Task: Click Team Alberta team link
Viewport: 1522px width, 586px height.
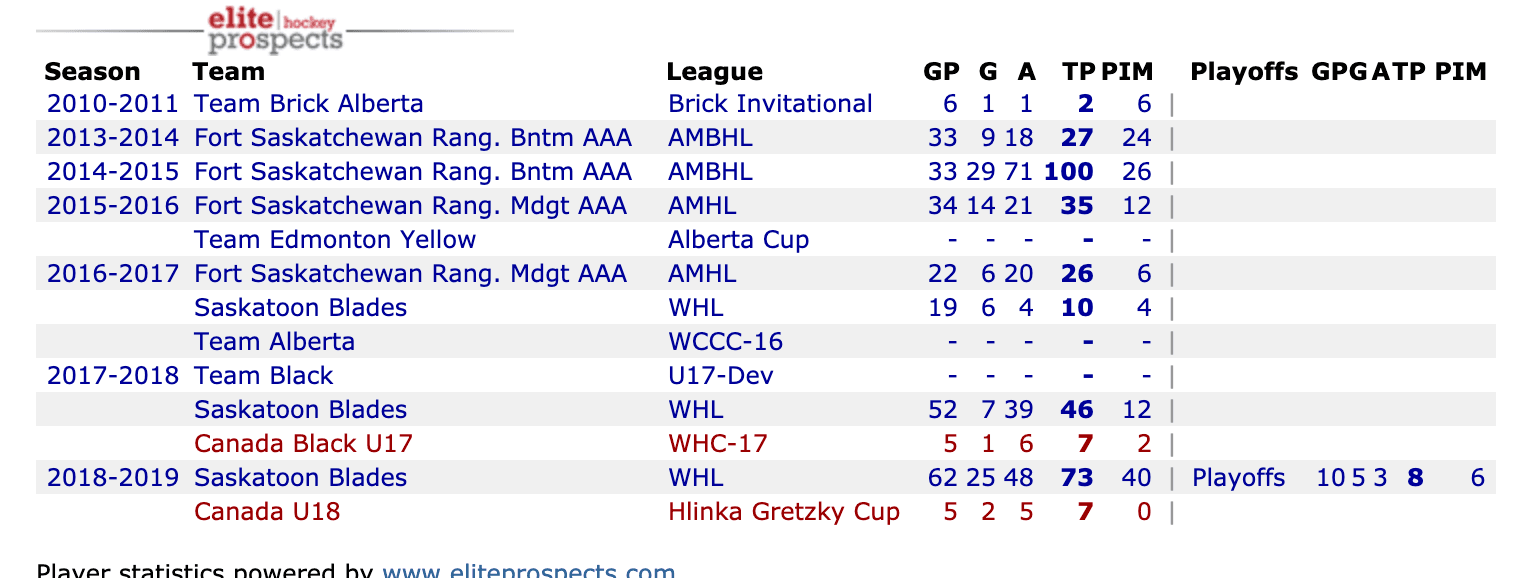Action: click(x=274, y=342)
